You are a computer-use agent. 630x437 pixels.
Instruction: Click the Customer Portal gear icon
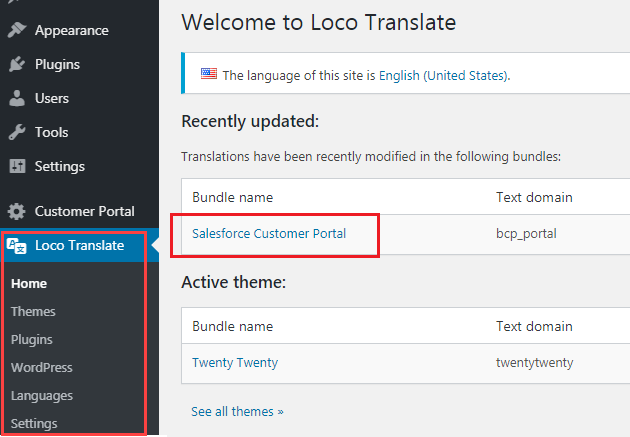16,211
